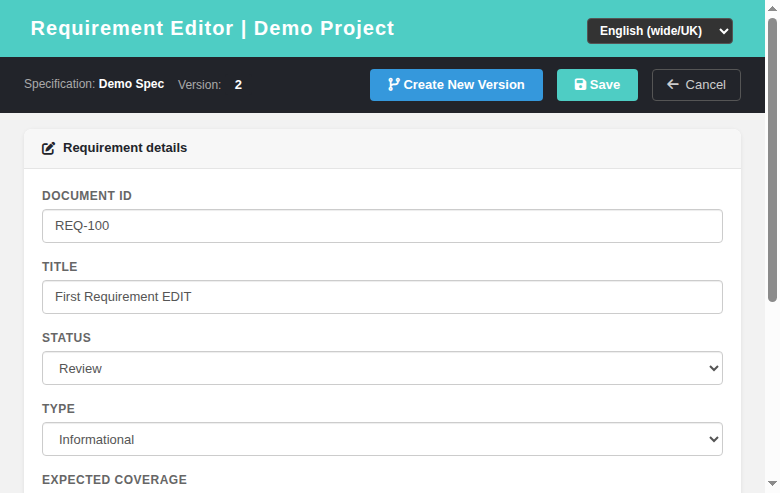Image resolution: width=780 pixels, height=493 pixels.
Task: Open the Status dropdown showing Review
Action: point(382,368)
